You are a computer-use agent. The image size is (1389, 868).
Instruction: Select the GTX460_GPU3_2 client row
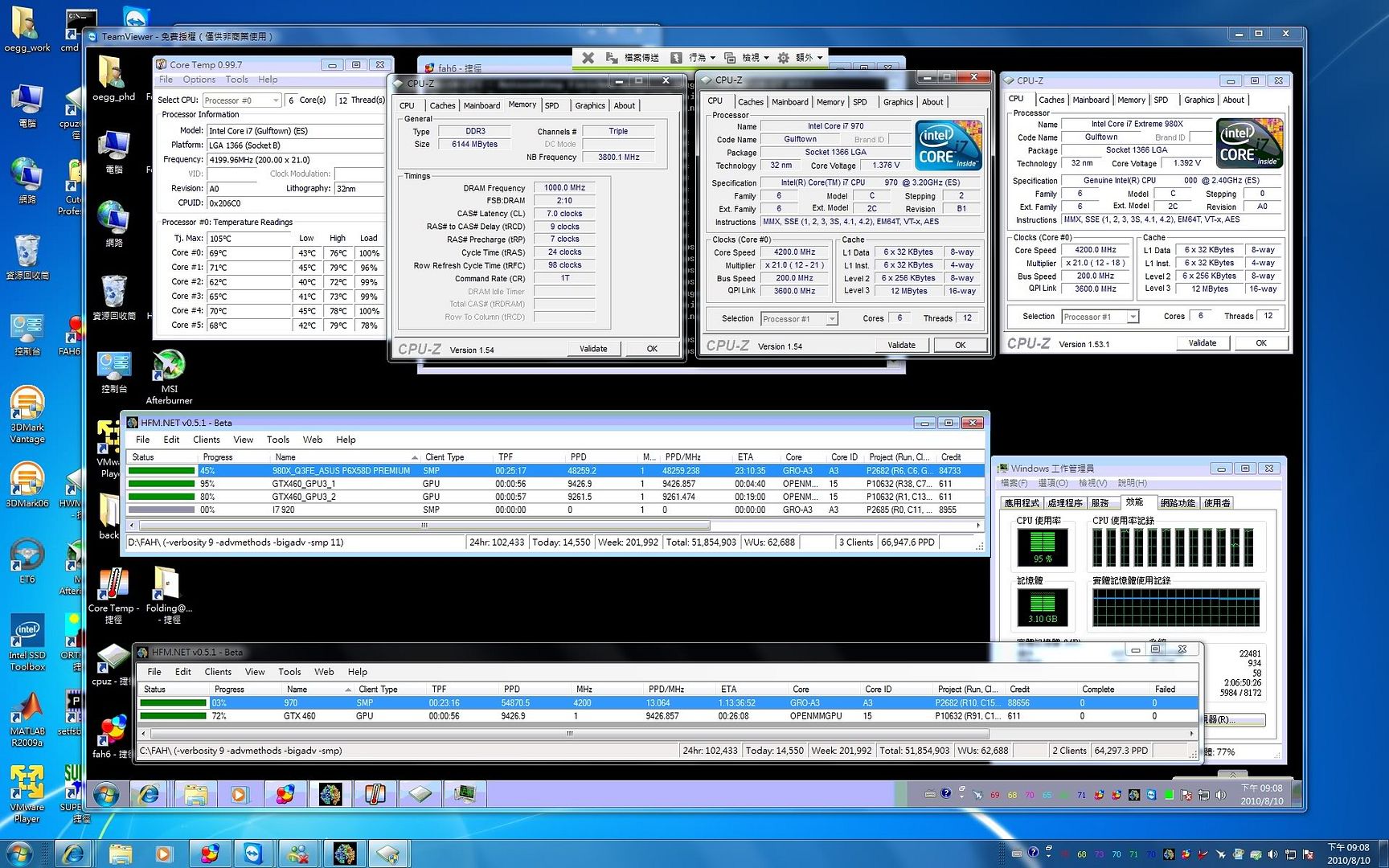click(555, 497)
